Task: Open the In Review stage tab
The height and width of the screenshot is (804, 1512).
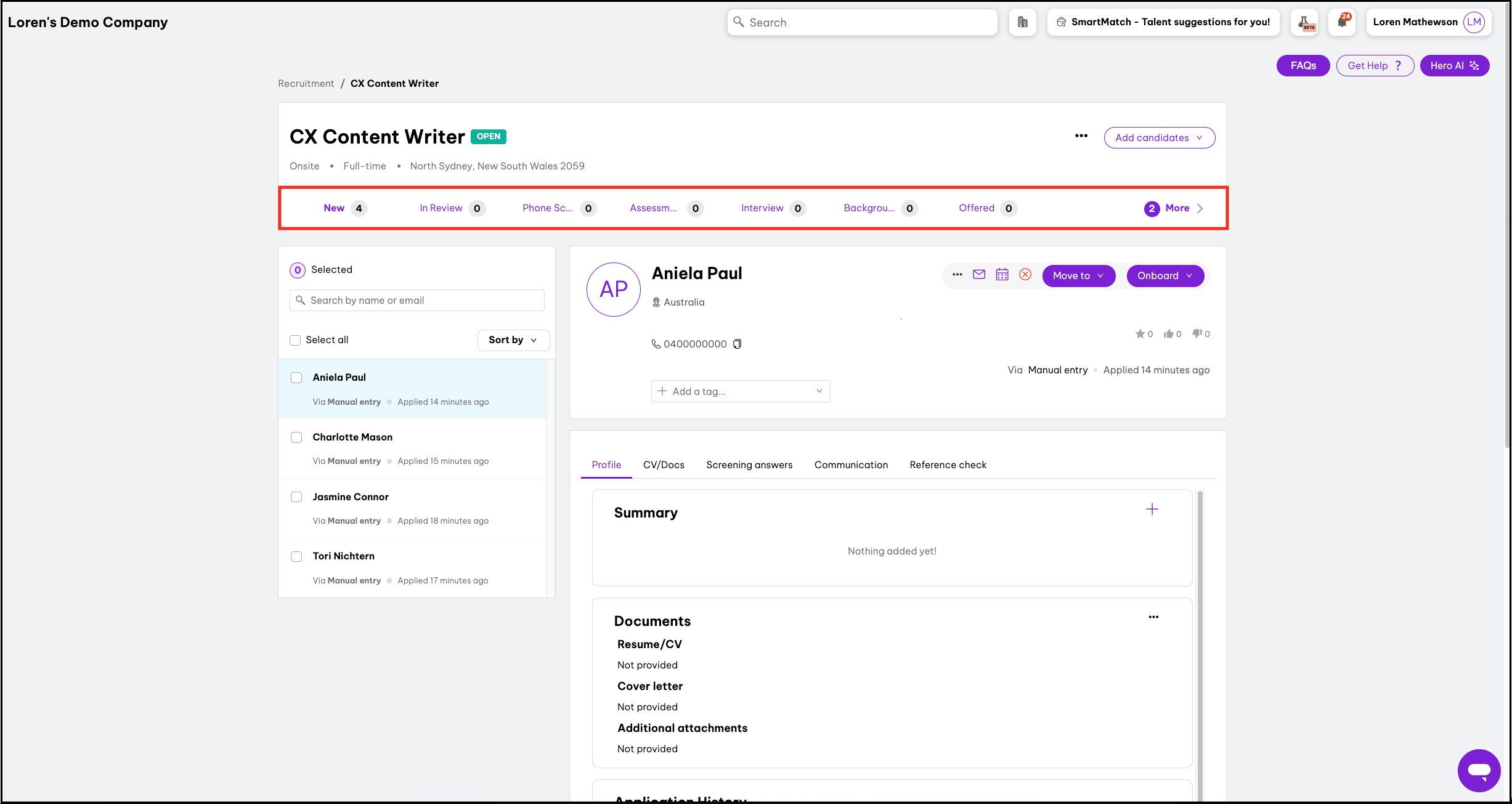Action: click(441, 208)
